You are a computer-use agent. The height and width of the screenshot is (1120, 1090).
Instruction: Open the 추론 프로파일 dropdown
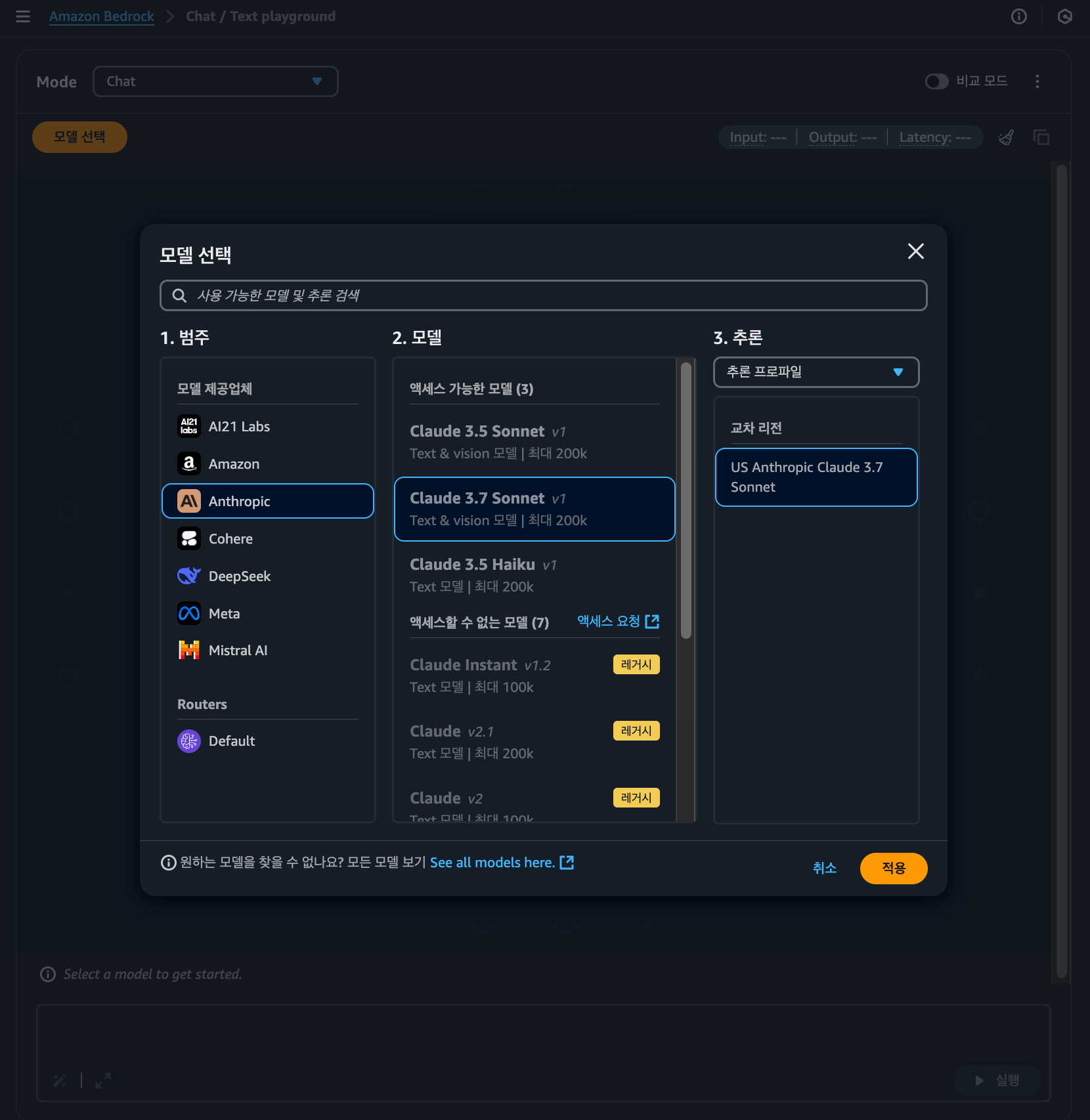tap(816, 372)
